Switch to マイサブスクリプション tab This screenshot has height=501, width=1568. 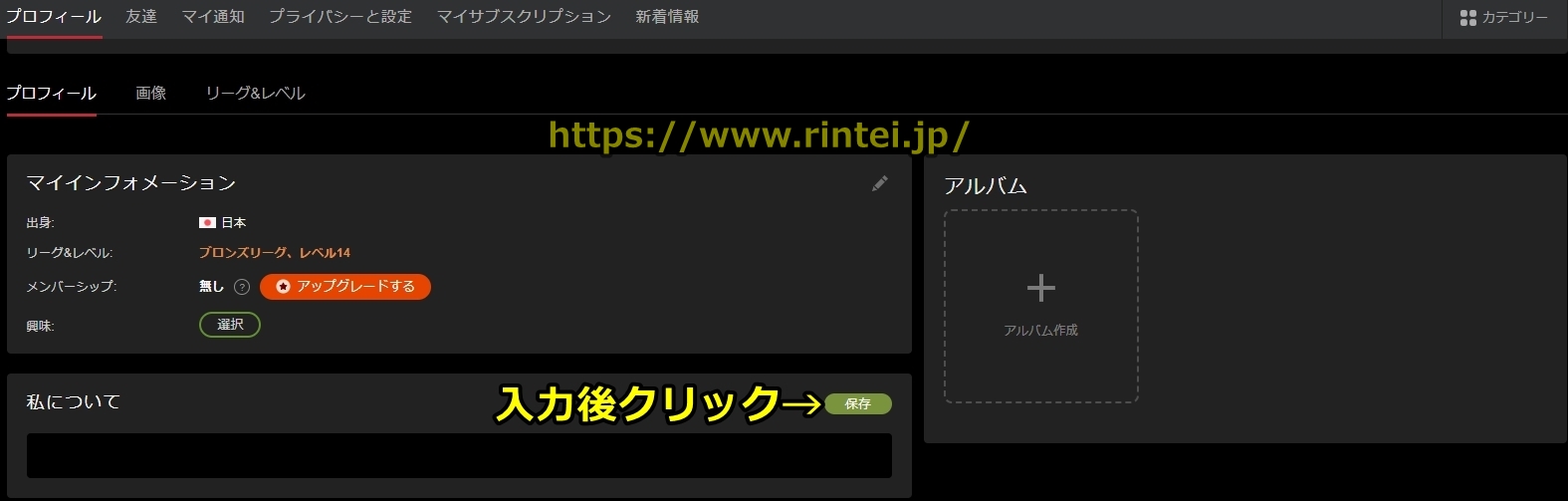tap(524, 17)
